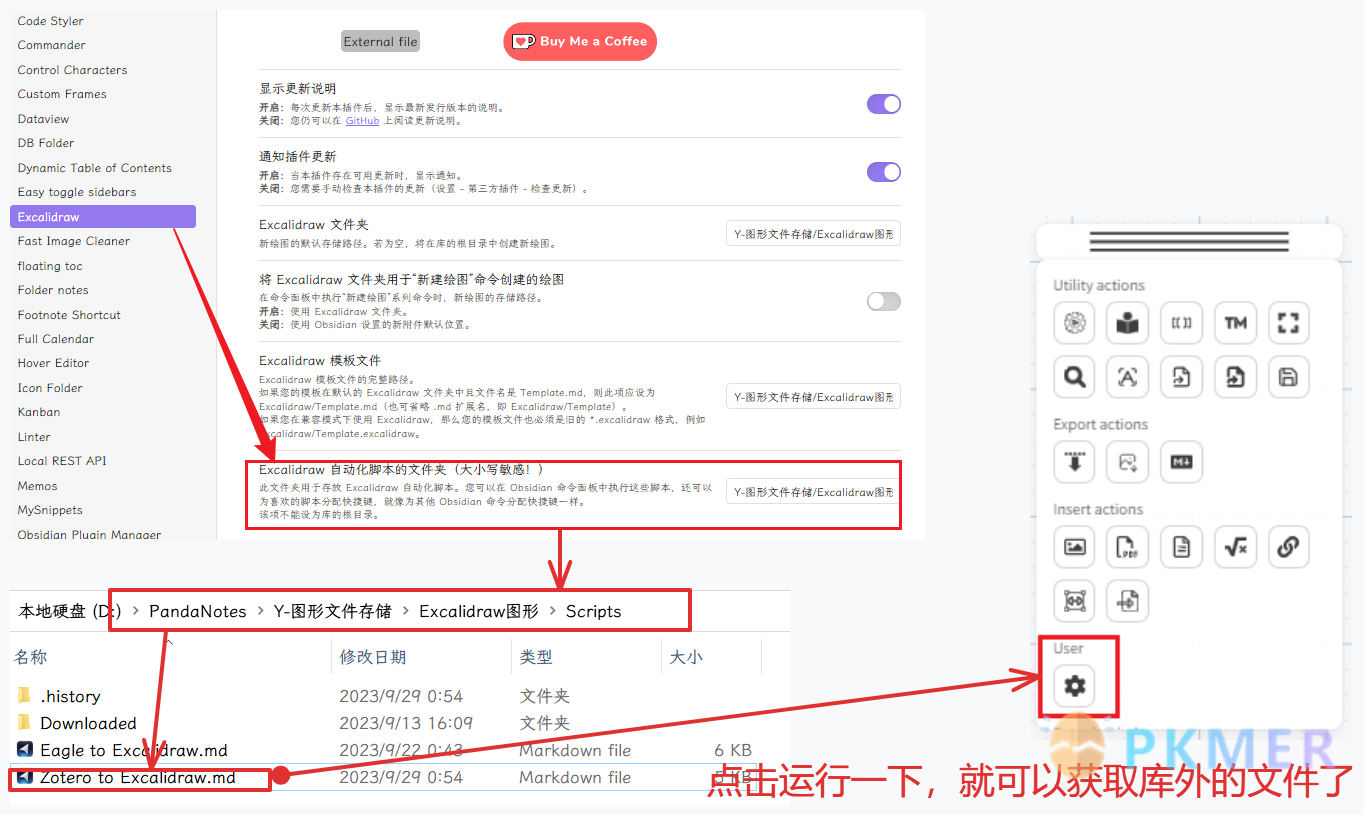Select Folder notes in the sidebar
The width and height of the screenshot is (1364, 815).
[53, 290]
